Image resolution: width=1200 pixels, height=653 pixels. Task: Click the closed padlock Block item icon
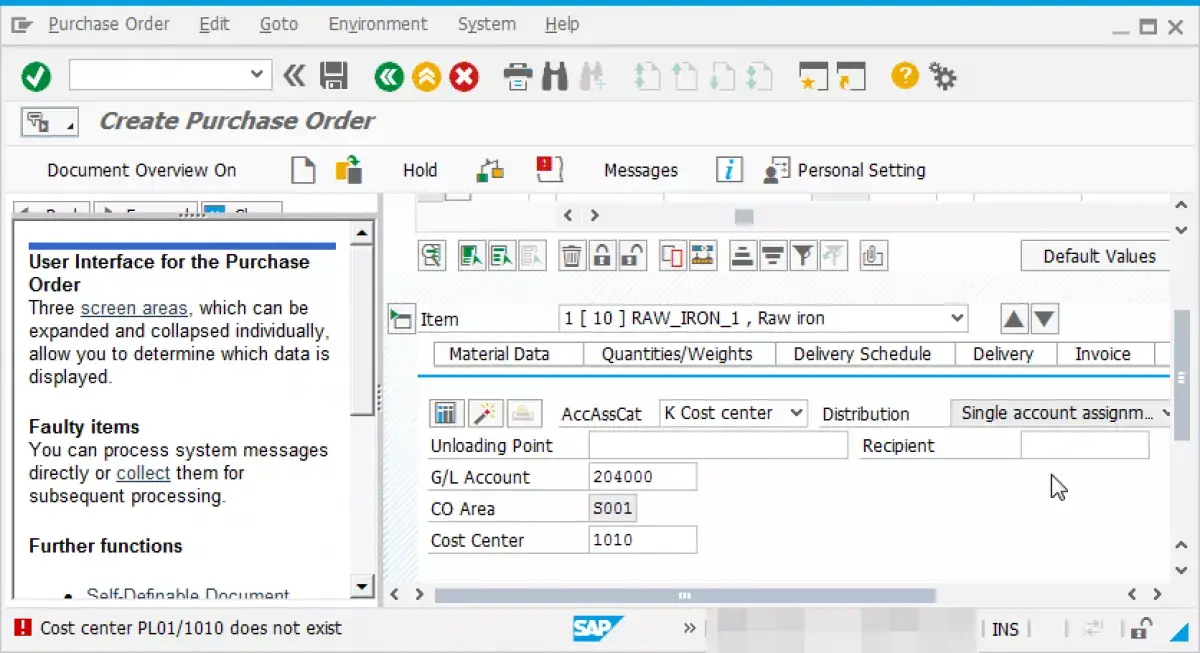click(601, 256)
